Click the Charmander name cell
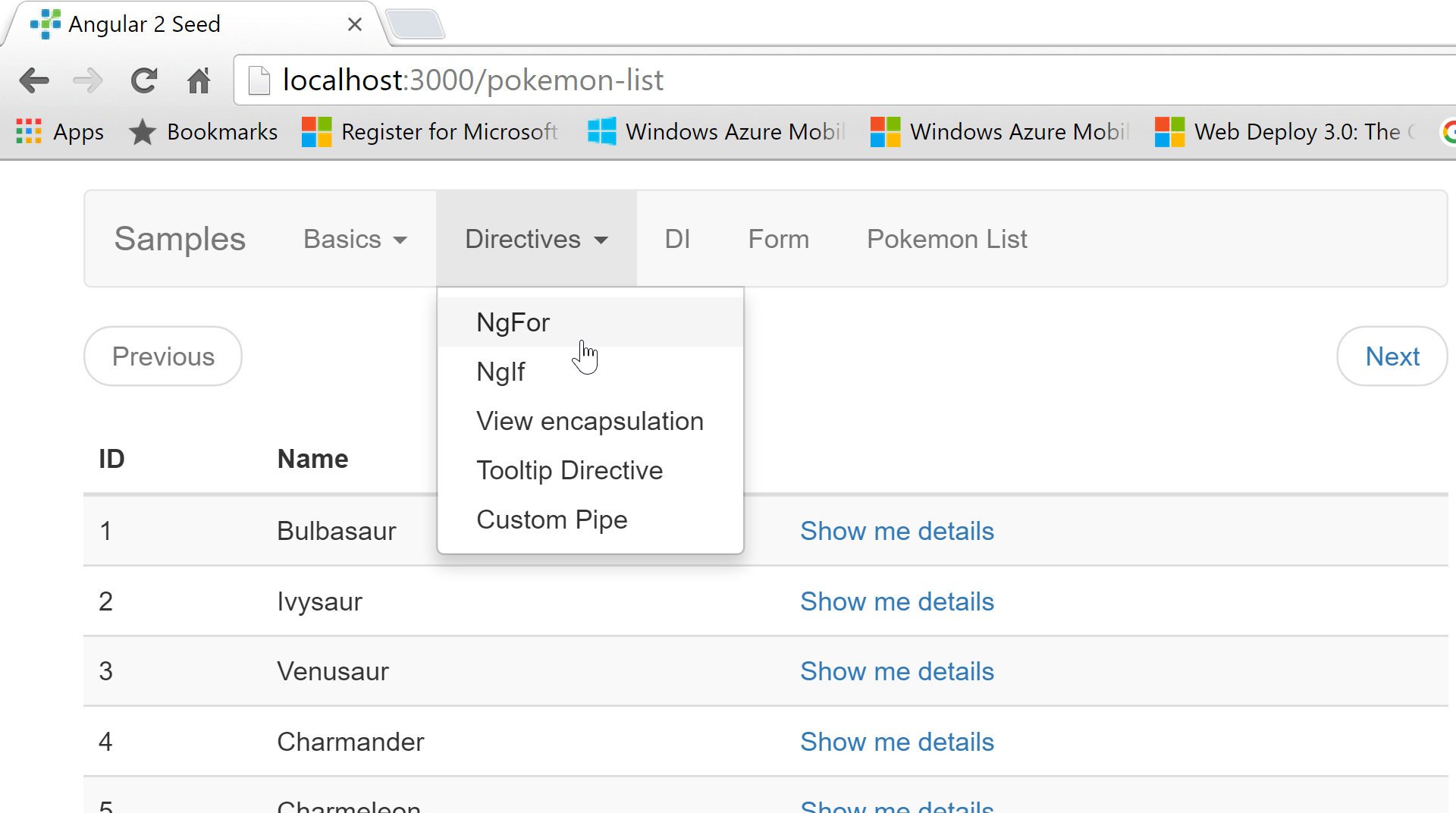 pyautogui.click(x=350, y=742)
